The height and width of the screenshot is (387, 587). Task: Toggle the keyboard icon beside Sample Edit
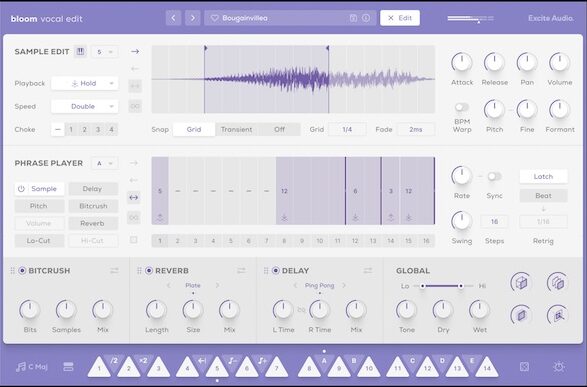[x=80, y=52]
